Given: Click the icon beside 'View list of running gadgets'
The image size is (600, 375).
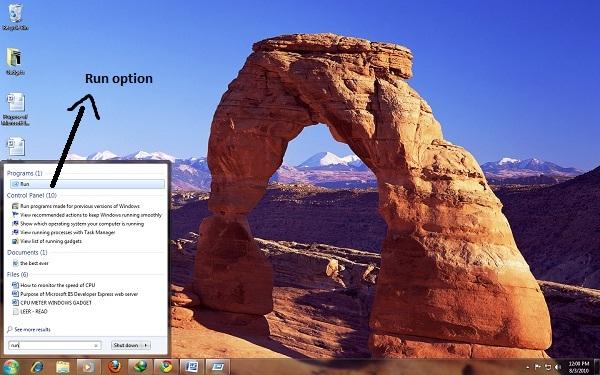Looking at the screenshot, I should (x=16, y=241).
